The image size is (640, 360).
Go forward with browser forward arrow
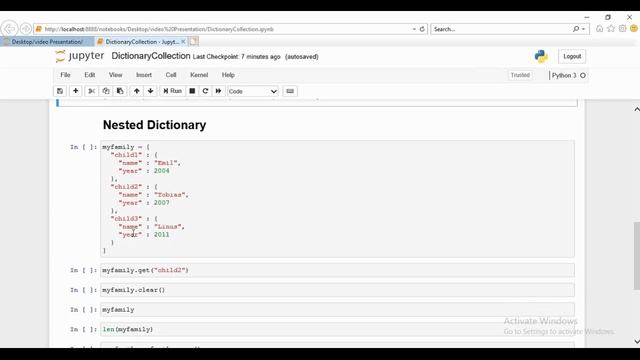click(x=26, y=29)
